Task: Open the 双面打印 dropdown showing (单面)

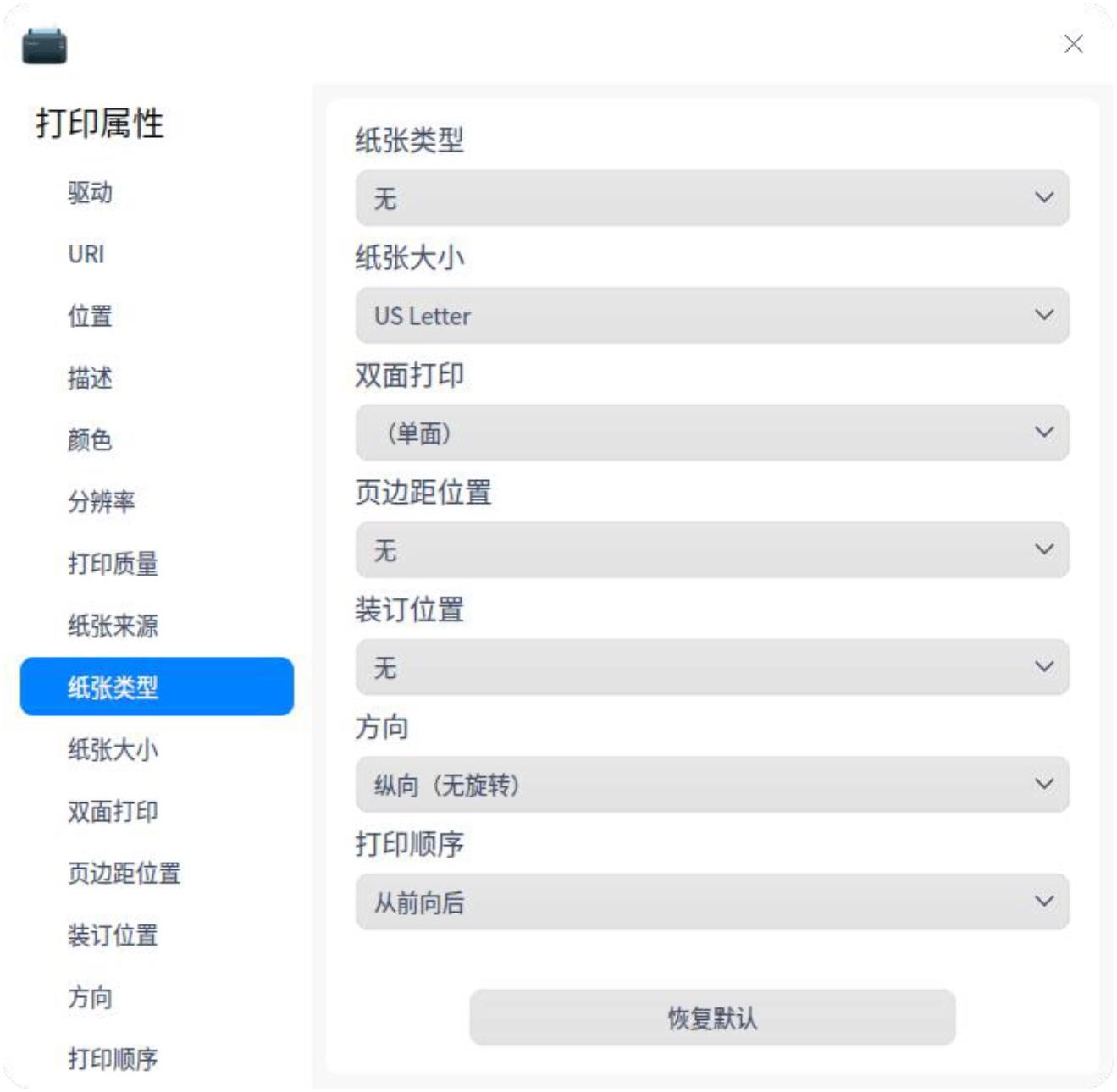Action: tap(711, 433)
